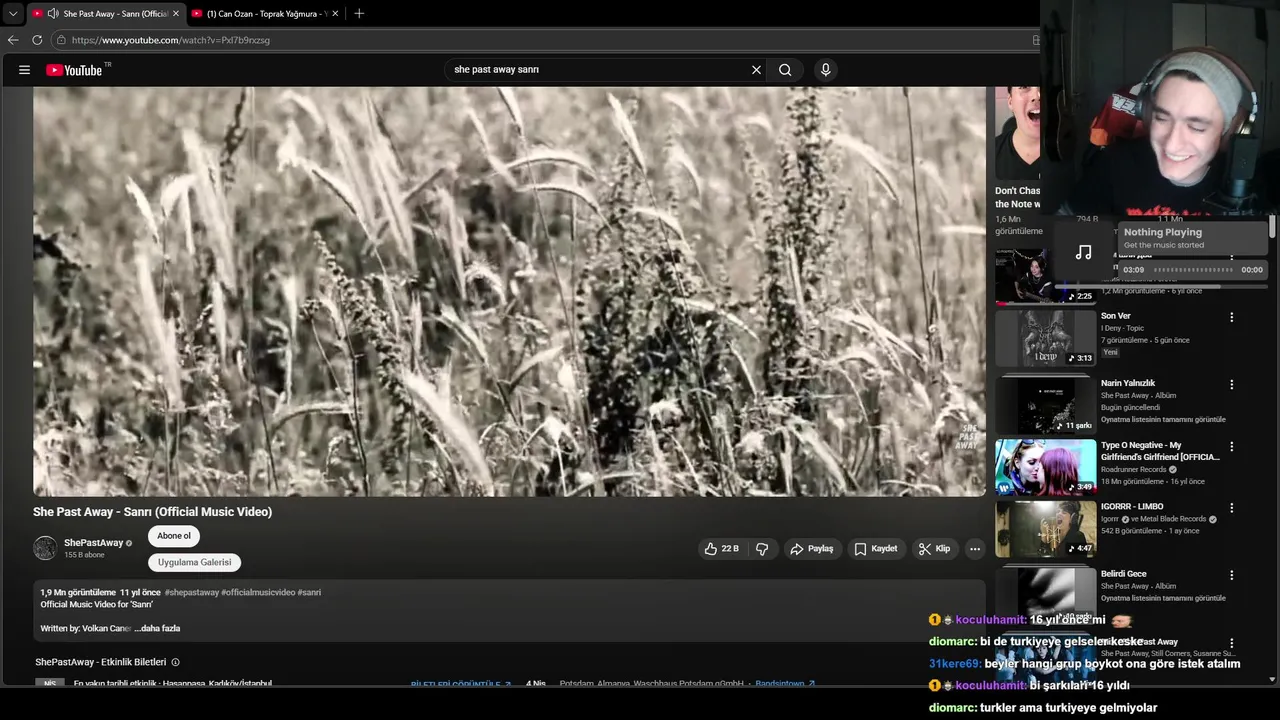The height and width of the screenshot is (720, 1280).
Task: Open the Roadrunner Records channel name
Action: (x=1134, y=470)
